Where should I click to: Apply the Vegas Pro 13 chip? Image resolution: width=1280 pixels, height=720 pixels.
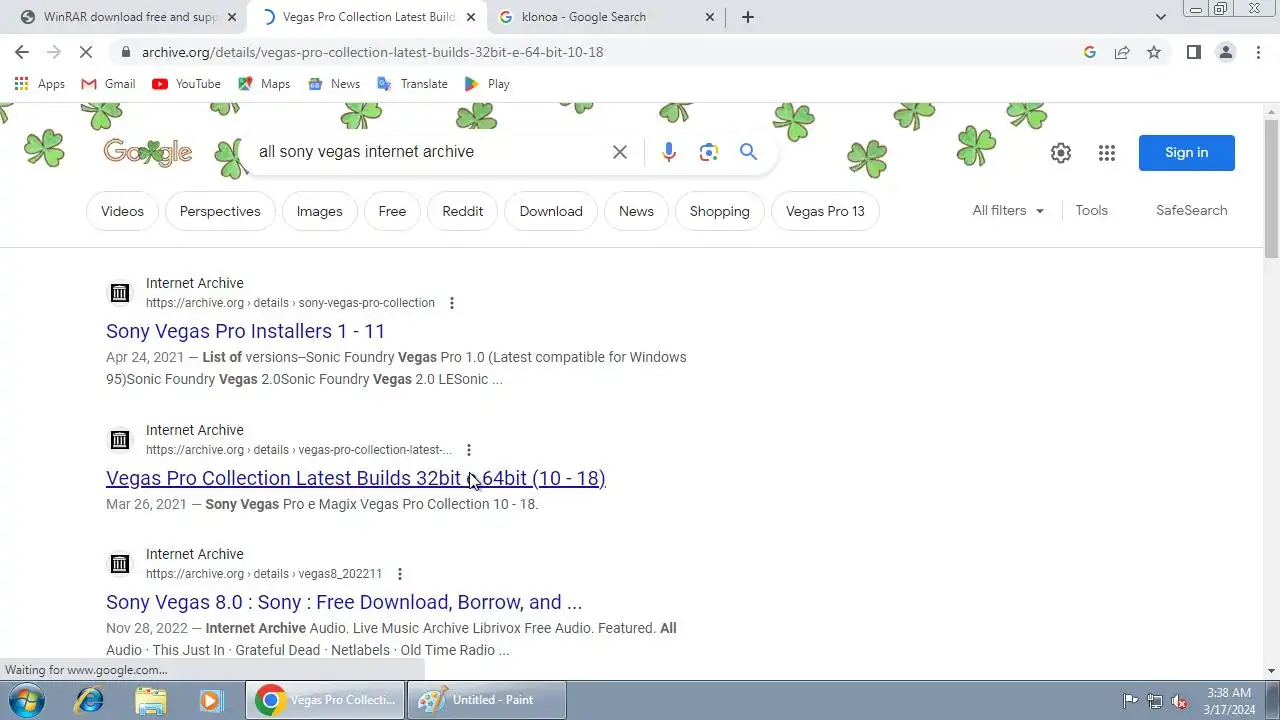pos(825,211)
